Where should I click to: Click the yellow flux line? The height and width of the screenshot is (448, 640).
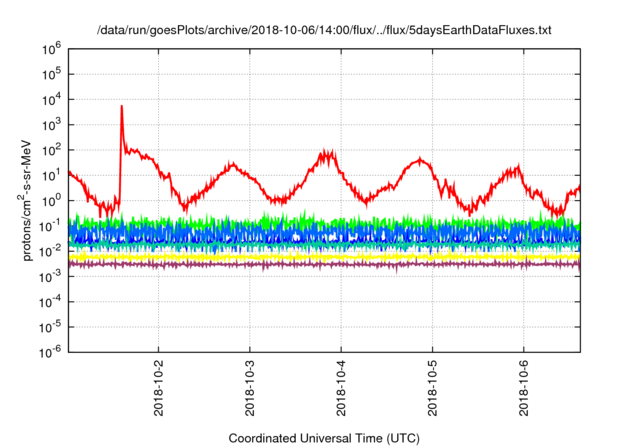point(324,257)
